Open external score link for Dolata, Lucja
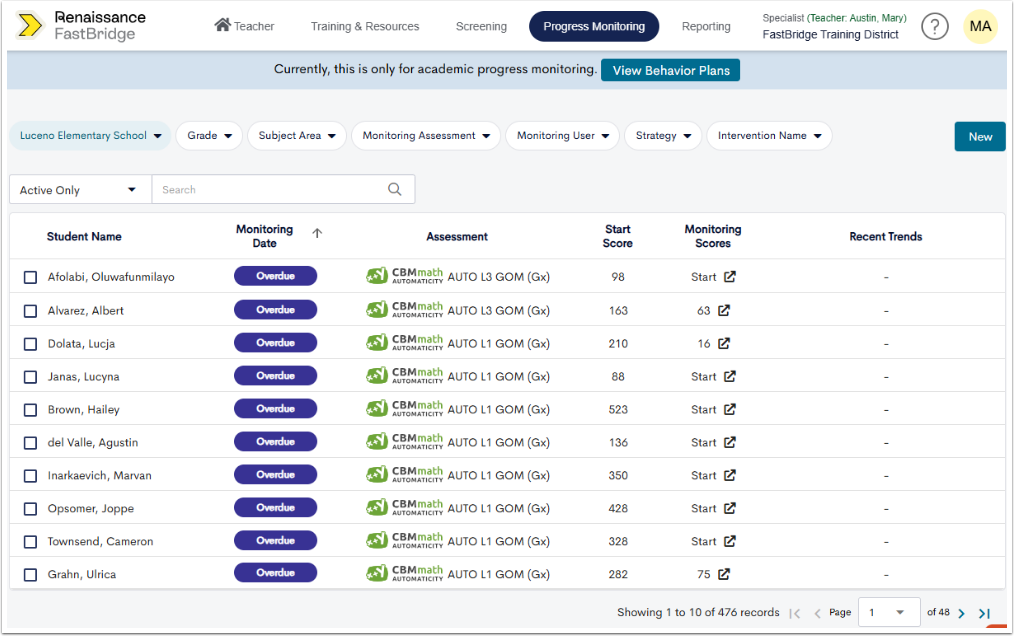Screen dimensions: 1014x636 tap(724, 344)
